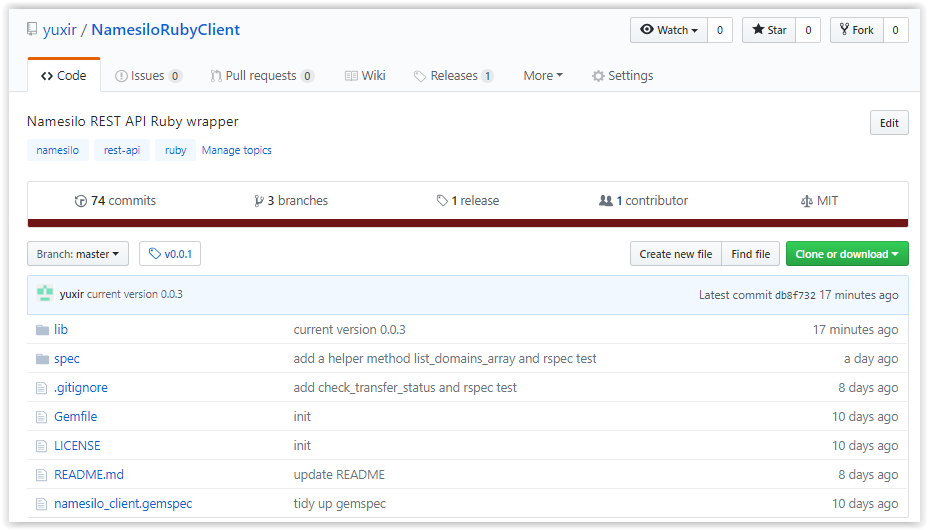Click the Settings gear icon
Screen dimensions: 928x530
tap(598, 76)
